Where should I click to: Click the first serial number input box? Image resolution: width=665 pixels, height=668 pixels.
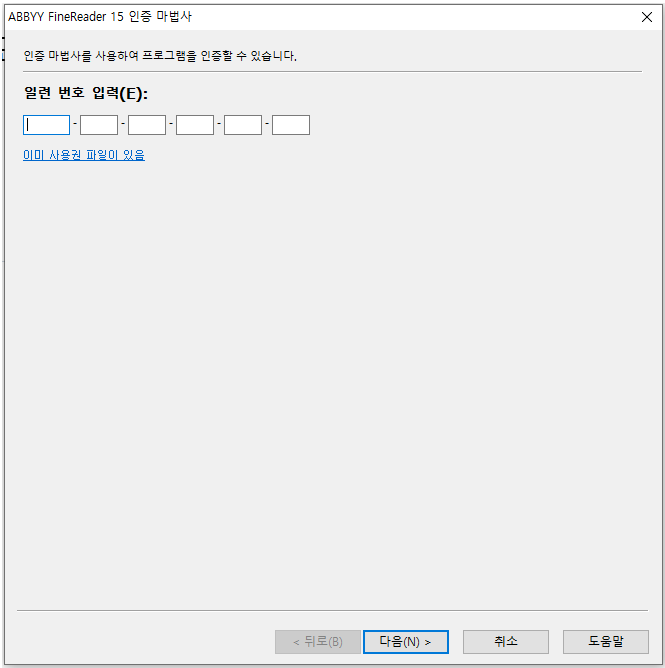pos(46,125)
